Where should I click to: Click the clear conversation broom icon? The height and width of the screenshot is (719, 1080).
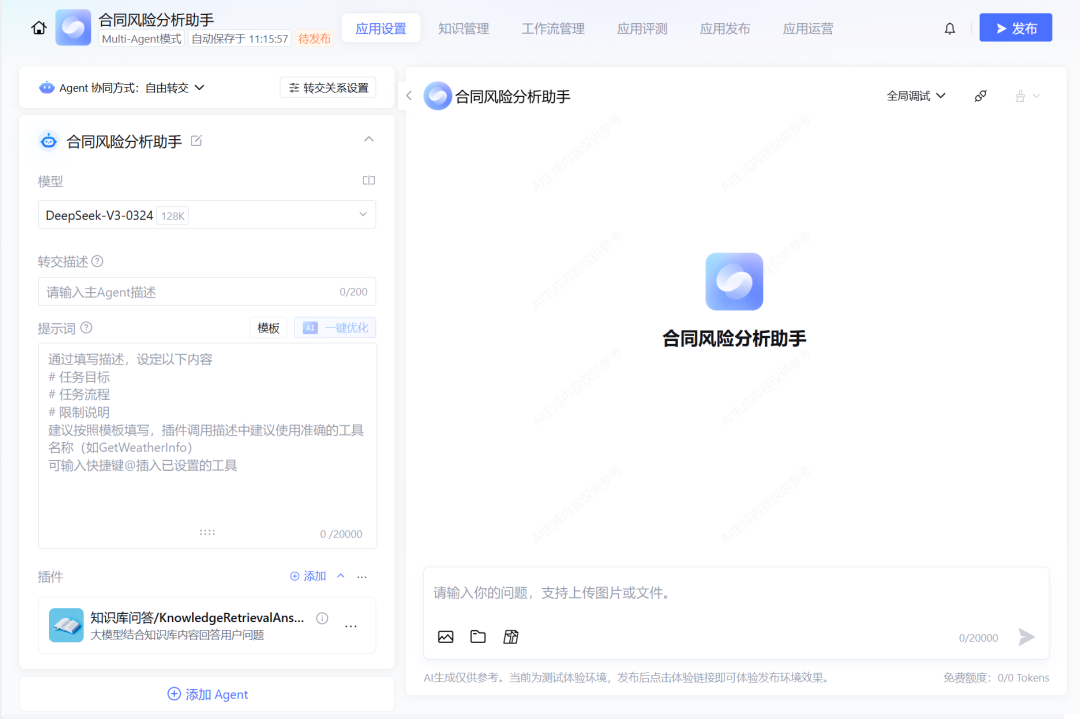[1020, 96]
